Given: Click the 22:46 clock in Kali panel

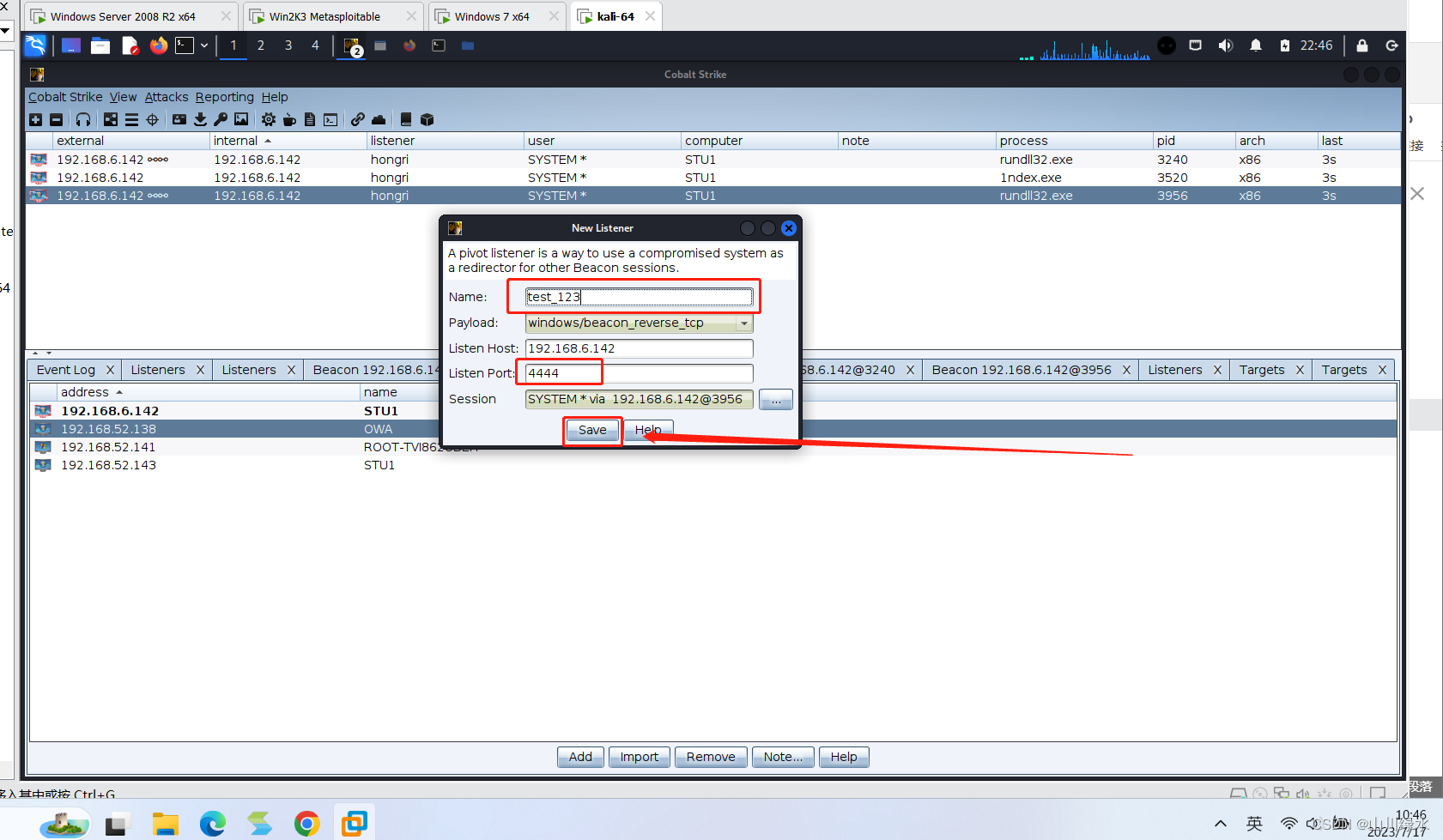Looking at the screenshot, I should coord(1316,45).
